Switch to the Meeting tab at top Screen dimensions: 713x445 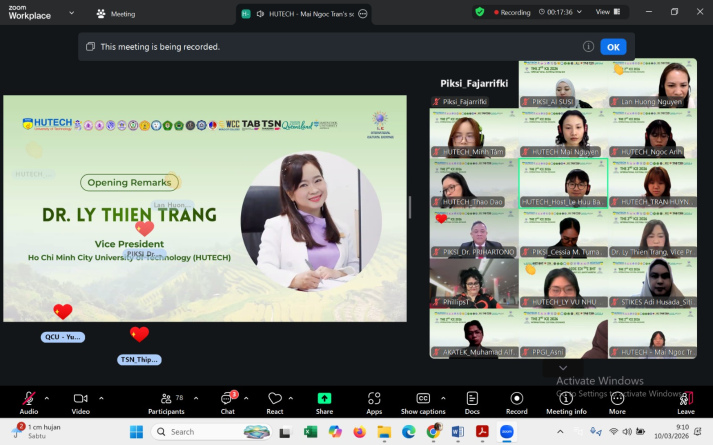(x=115, y=14)
